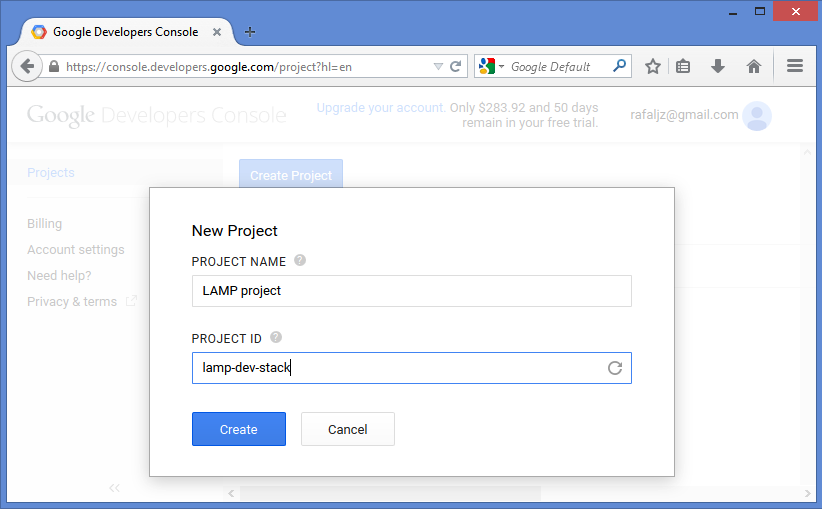This screenshot has height=509, width=822.
Task: Click the Cancel button
Action: pyautogui.click(x=348, y=429)
